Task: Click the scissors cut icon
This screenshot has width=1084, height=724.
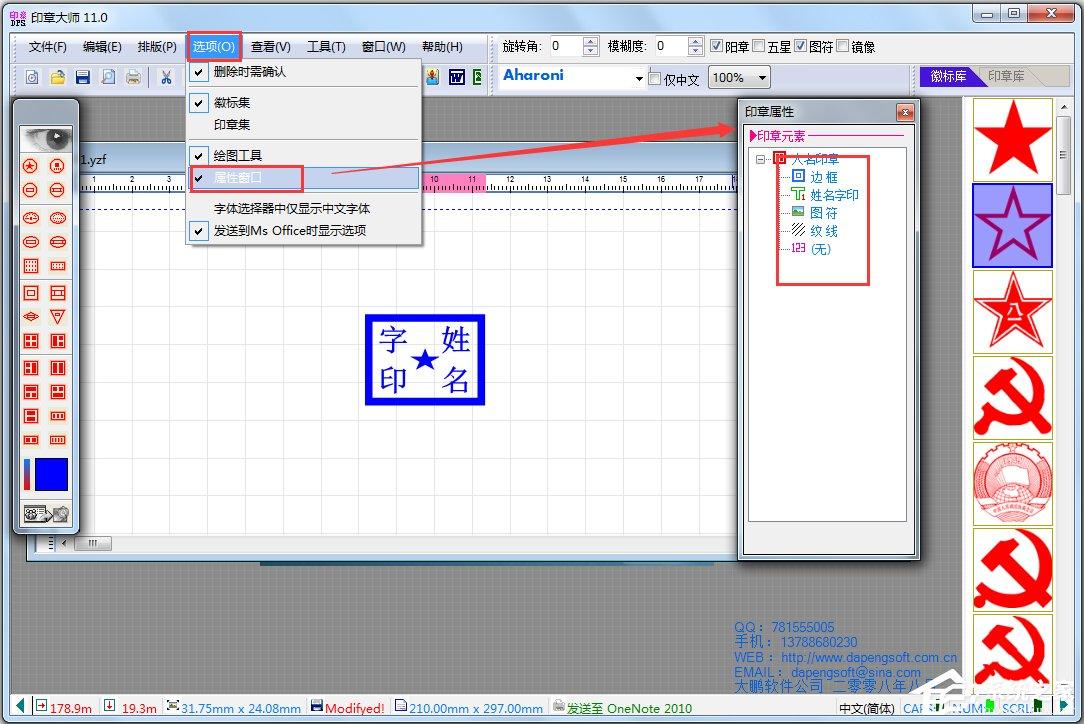Action: [x=166, y=77]
